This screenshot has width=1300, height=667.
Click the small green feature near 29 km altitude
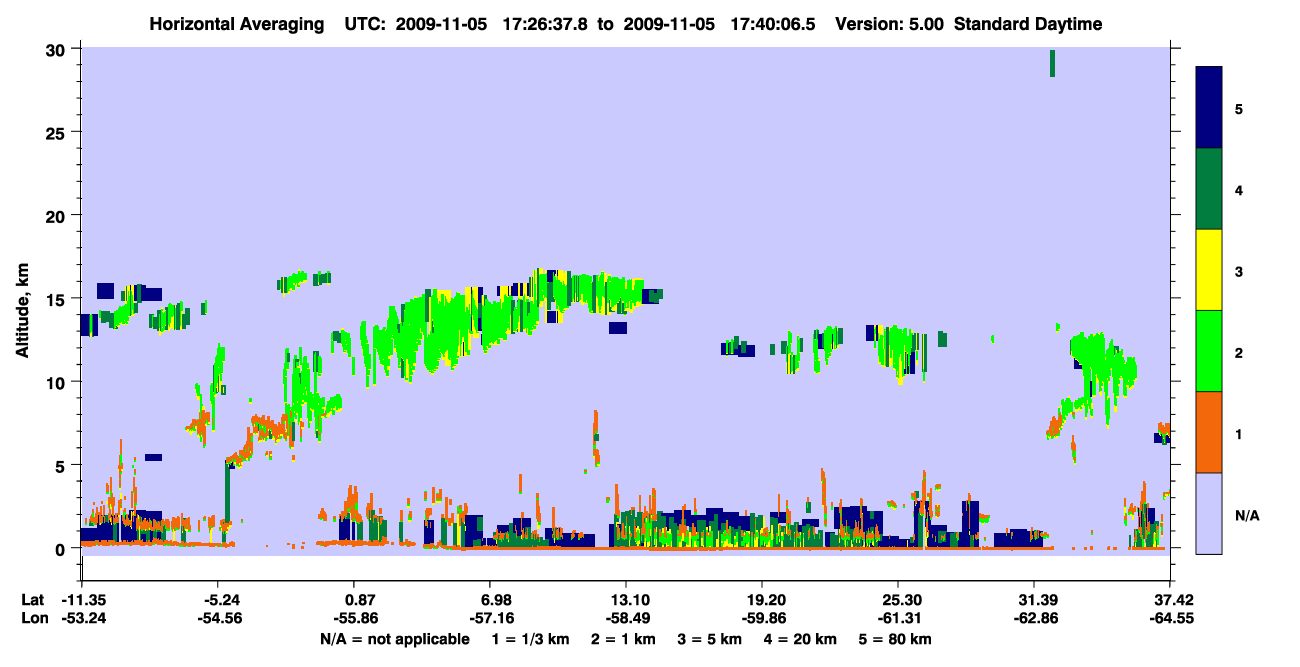point(1052,63)
